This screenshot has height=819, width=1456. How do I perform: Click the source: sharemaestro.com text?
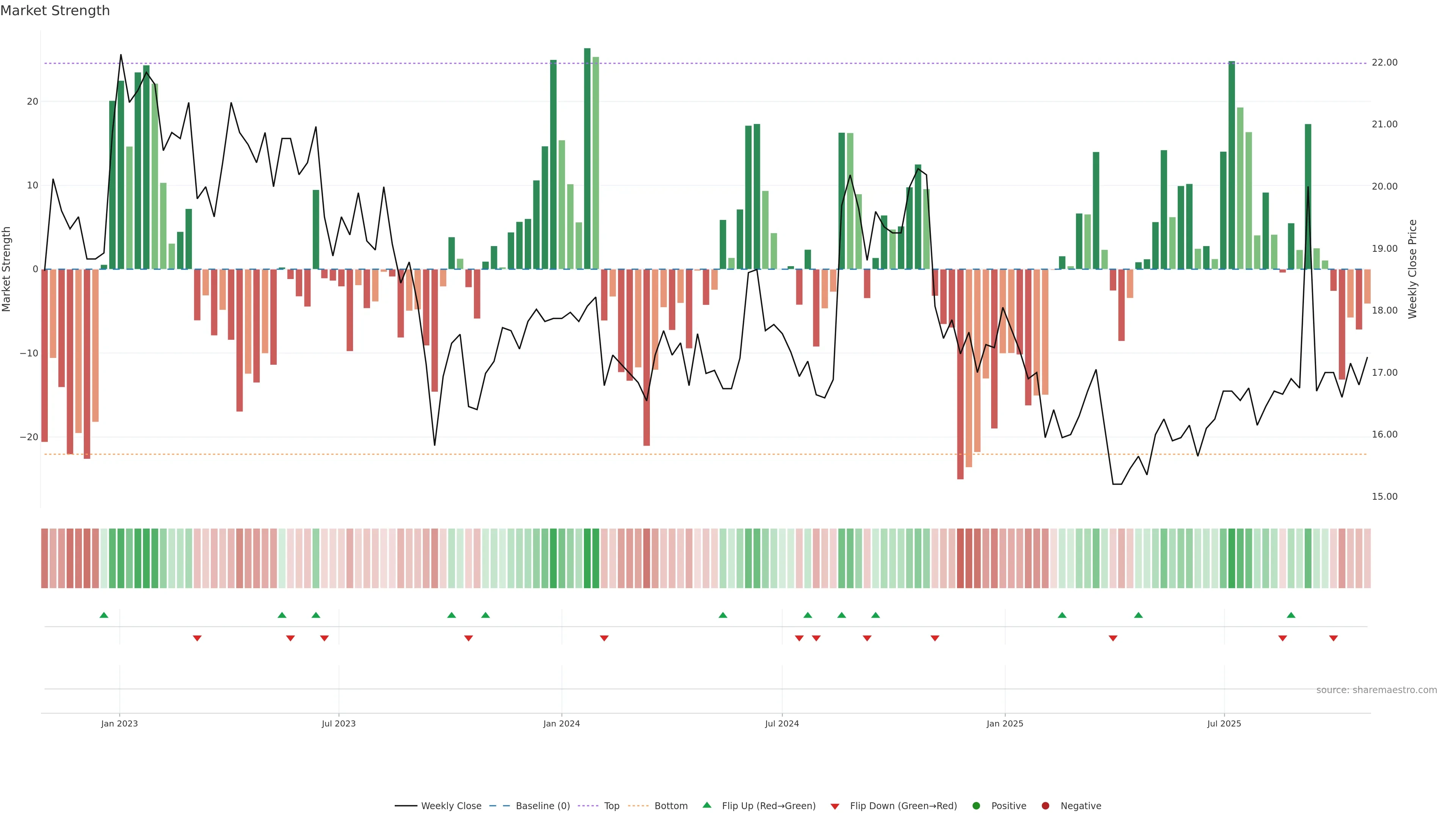[x=1376, y=690]
